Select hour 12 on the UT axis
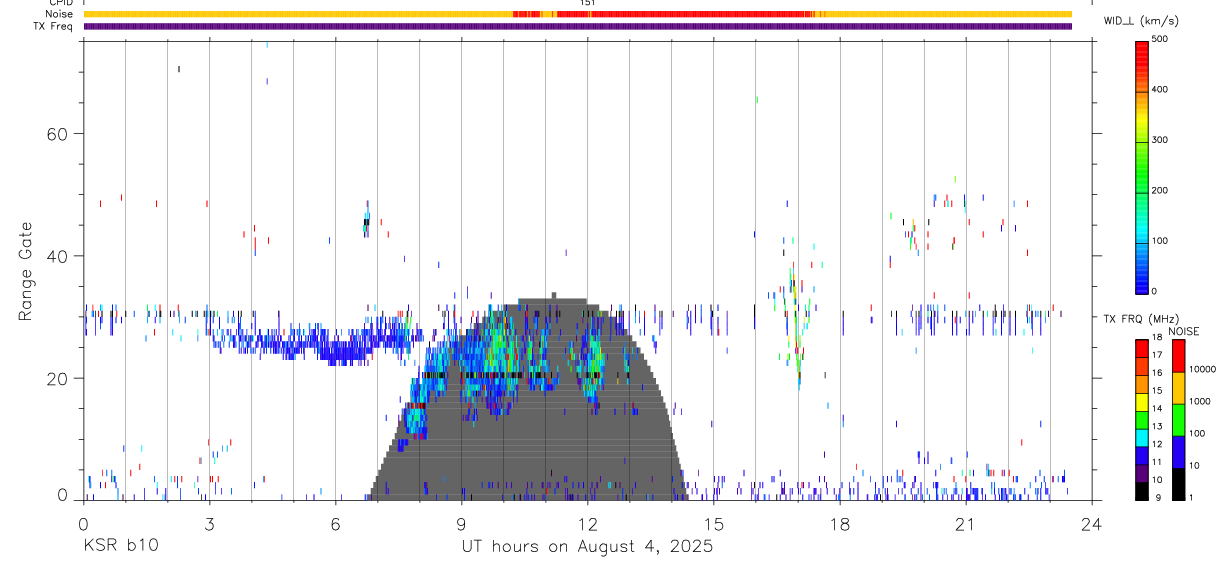1228x567 pixels. (587, 524)
